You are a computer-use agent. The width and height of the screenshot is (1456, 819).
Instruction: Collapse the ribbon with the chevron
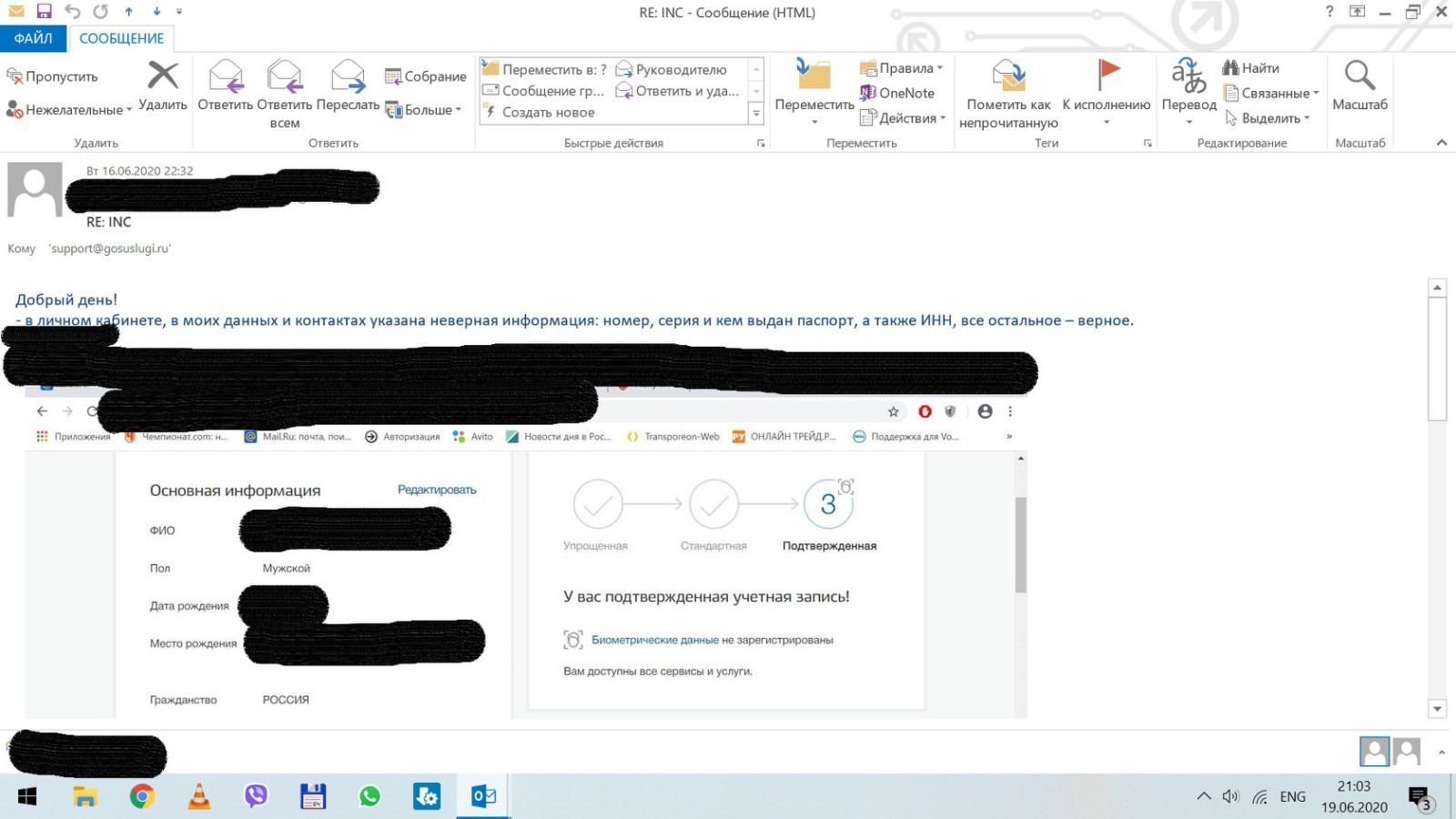click(x=1441, y=143)
